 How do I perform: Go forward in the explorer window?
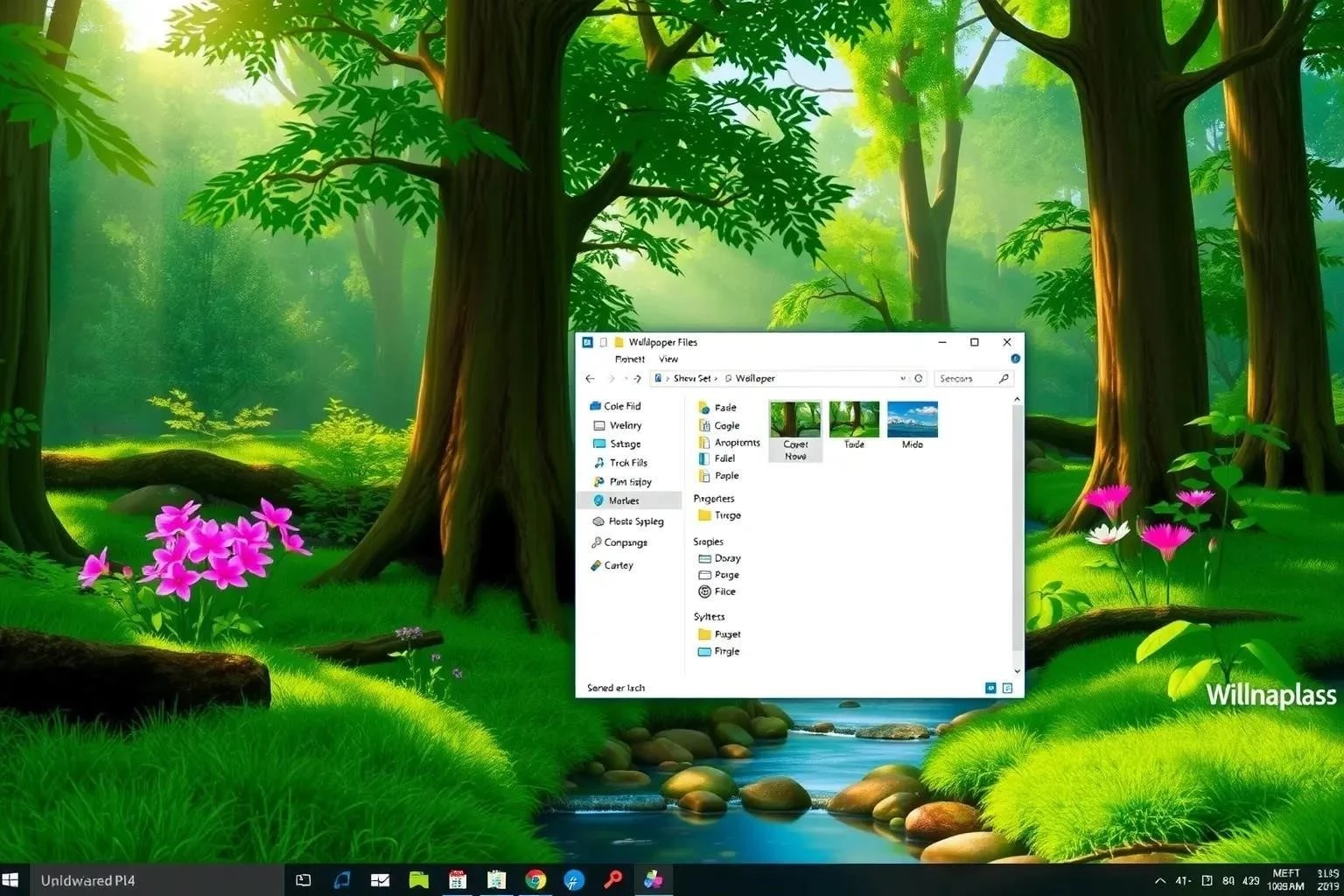point(612,379)
